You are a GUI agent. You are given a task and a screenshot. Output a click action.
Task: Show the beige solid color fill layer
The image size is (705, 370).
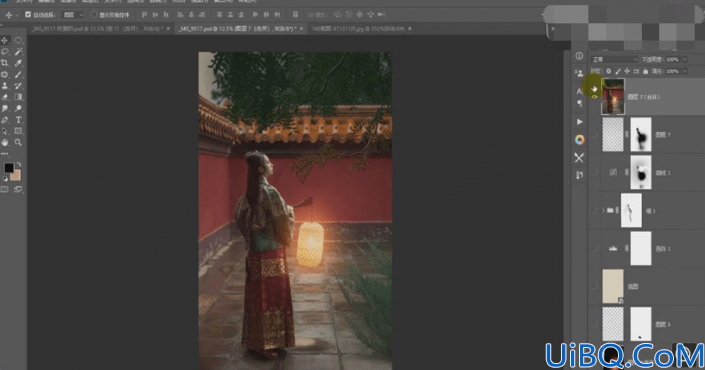[x=596, y=286]
